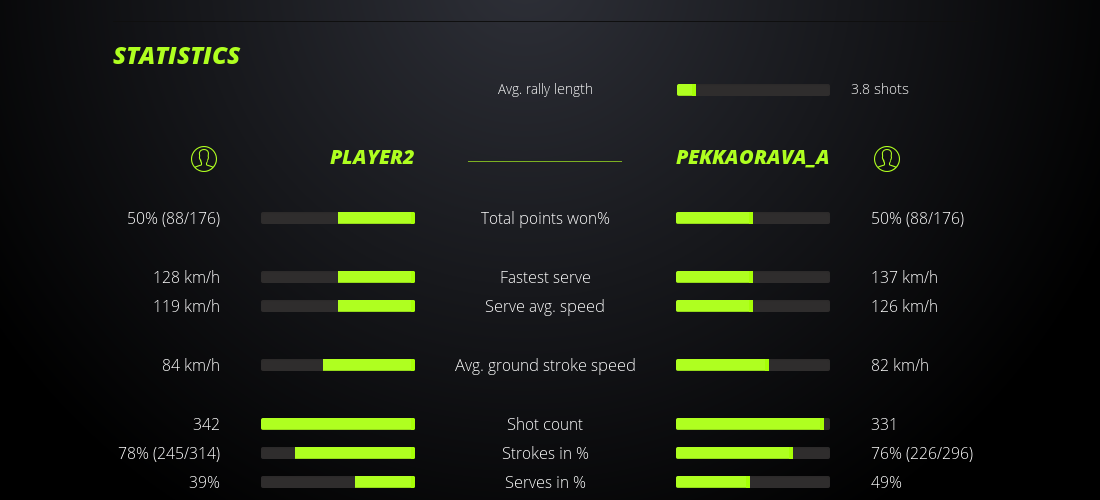Click PEKKAORAVA_A's ground stroke speed bar
The image size is (1100, 500).
point(753,365)
